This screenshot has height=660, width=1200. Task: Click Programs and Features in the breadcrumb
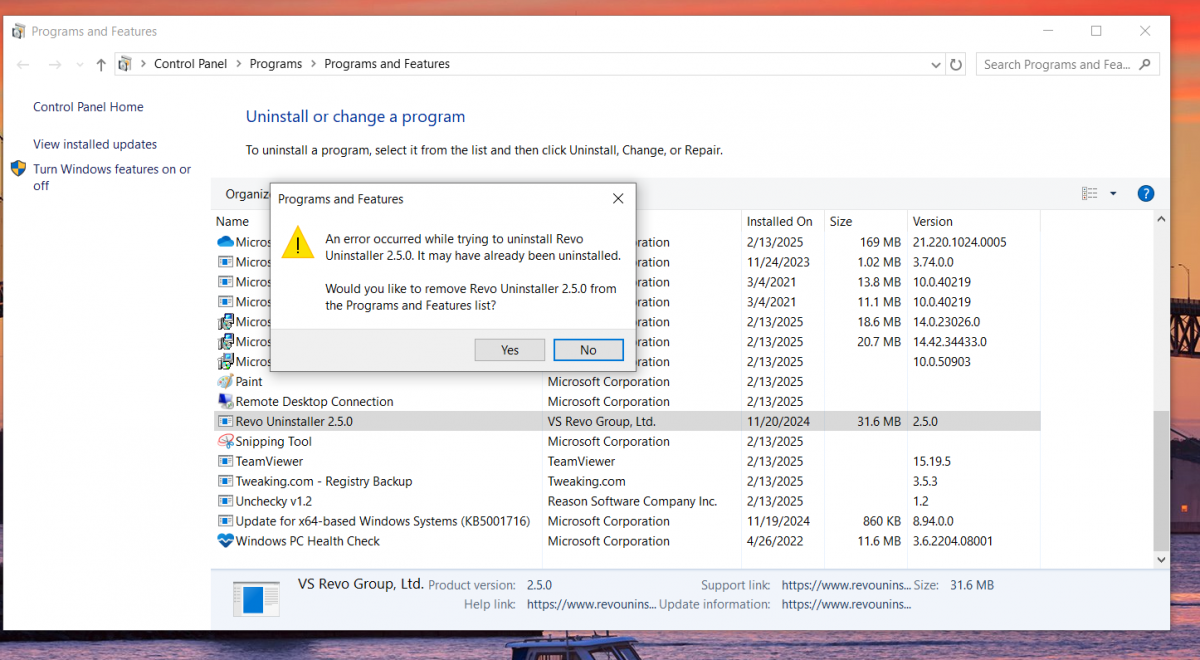[x=387, y=64]
